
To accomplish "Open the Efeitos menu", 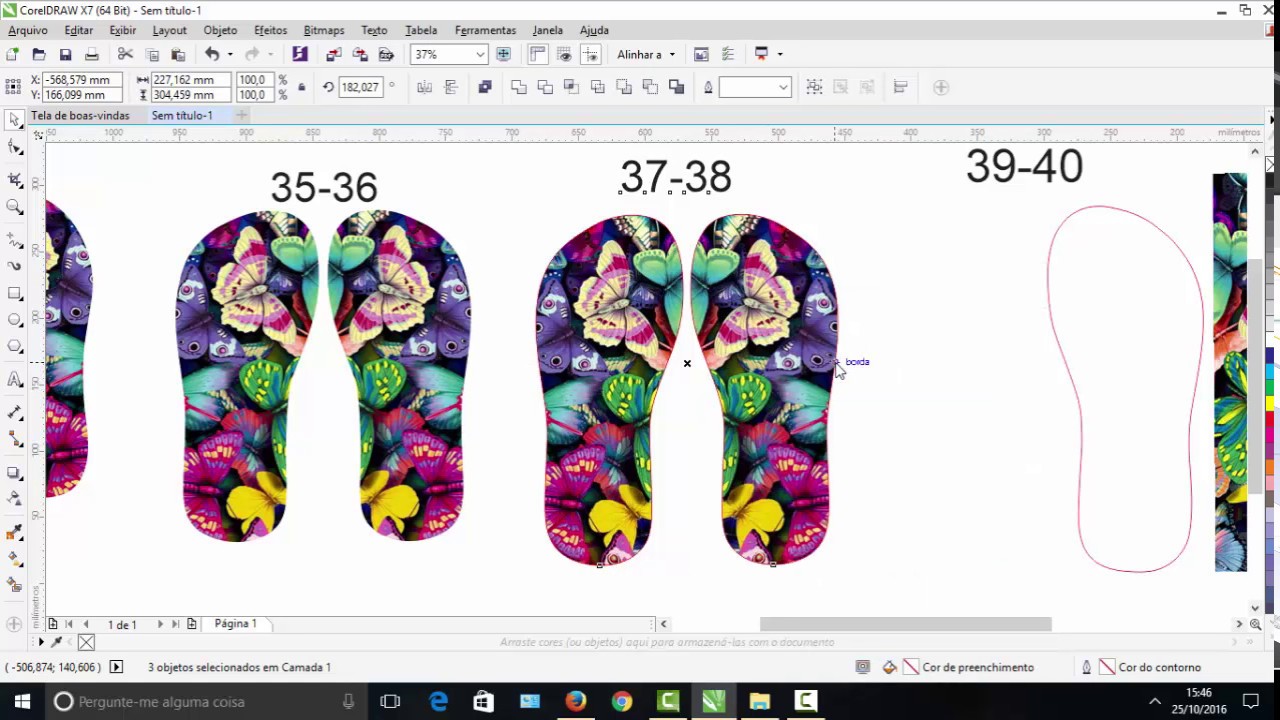I will pyautogui.click(x=270, y=30).
